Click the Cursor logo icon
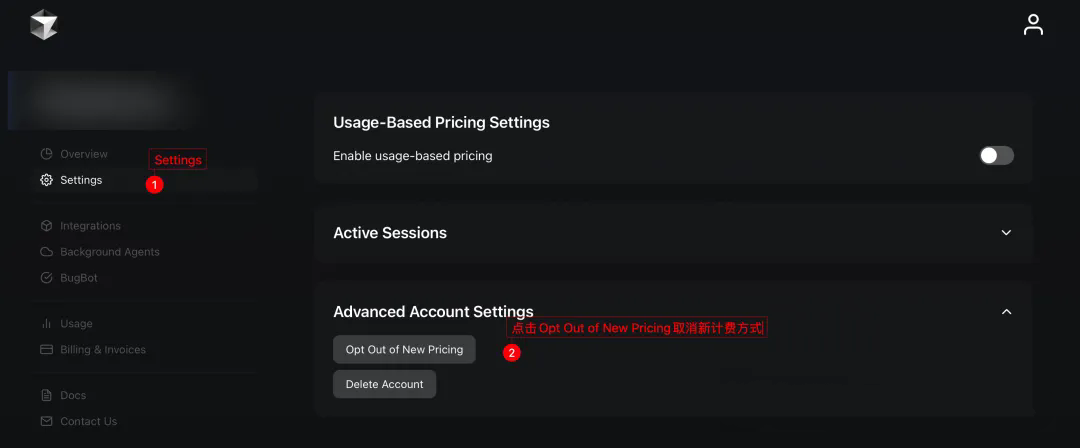The image size is (1080, 448). tap(43, 25)
